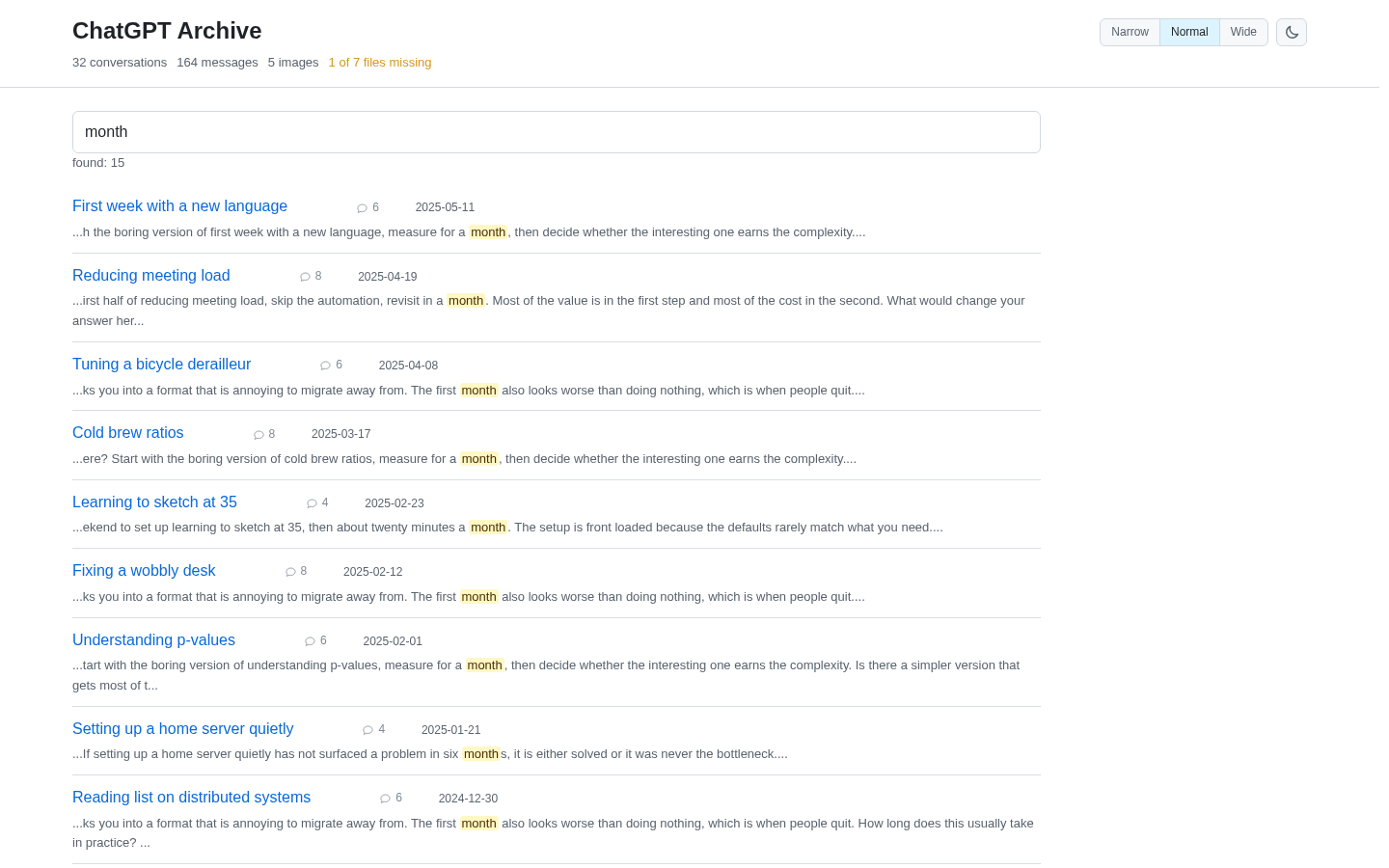The width and height of the screenshot is (1389, 868).
Task: Click the '1 of 7 files missing' warning
Action: [380, 63]
